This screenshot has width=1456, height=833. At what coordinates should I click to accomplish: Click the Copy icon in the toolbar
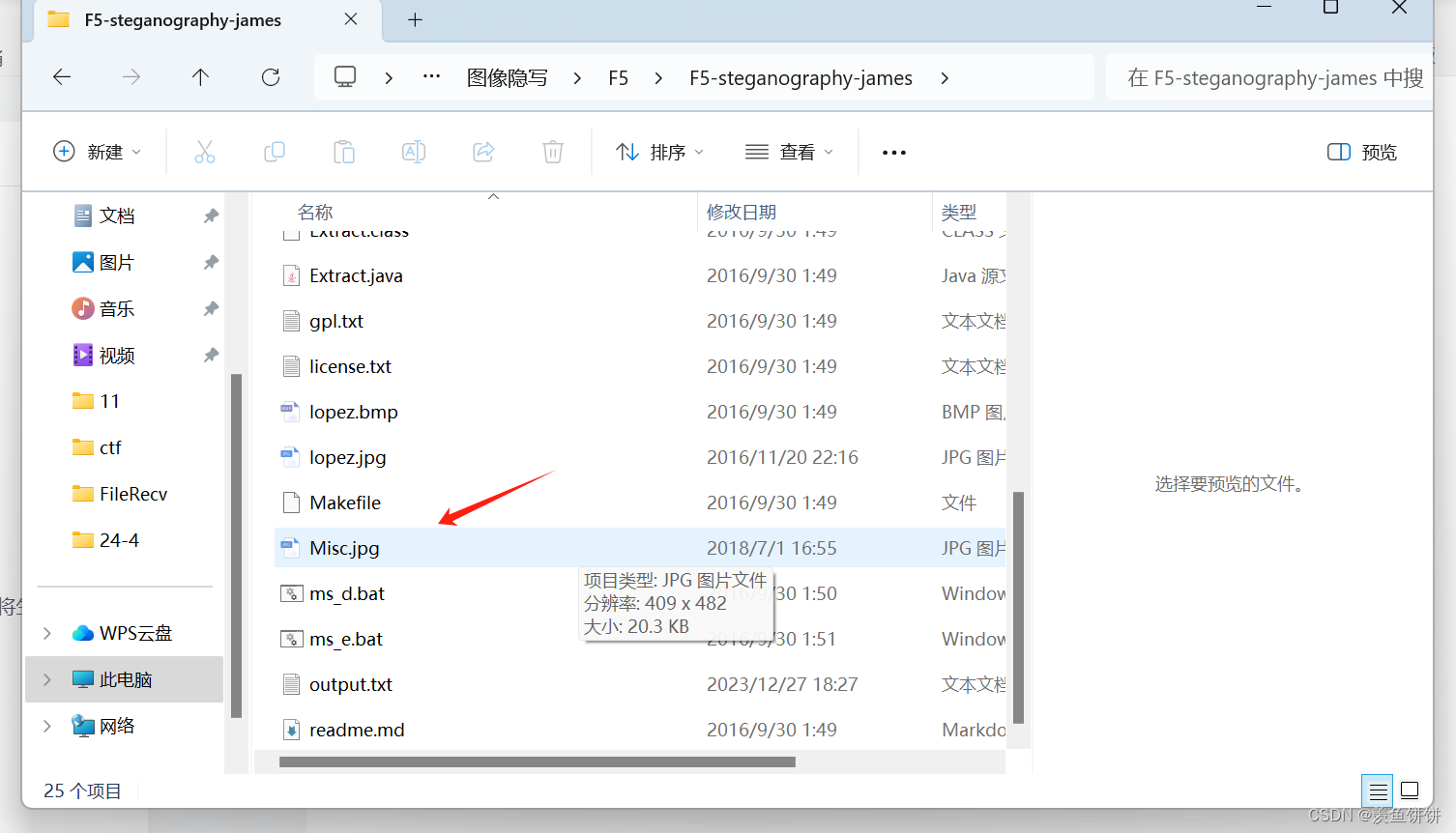pos(274,152)
